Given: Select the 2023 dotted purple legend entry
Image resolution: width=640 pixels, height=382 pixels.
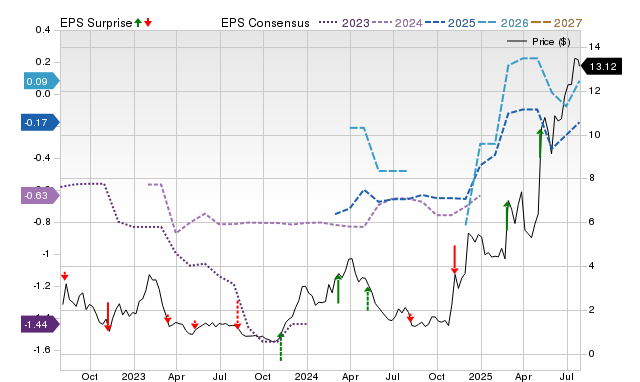Looking at the screenshot, I should (x=344, y=23).
